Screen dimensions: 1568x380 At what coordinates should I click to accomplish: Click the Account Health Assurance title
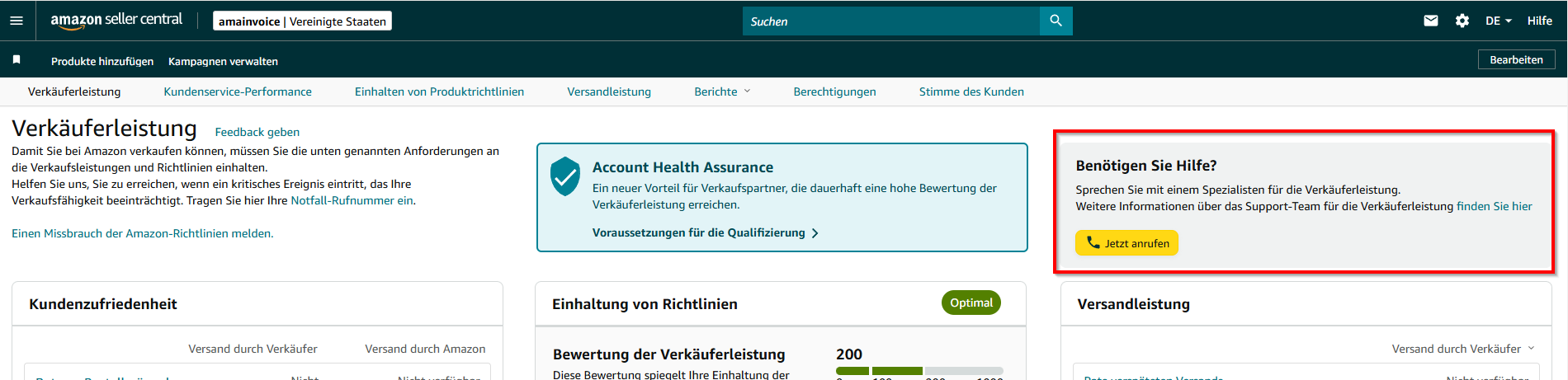click(x=682, y=167)
